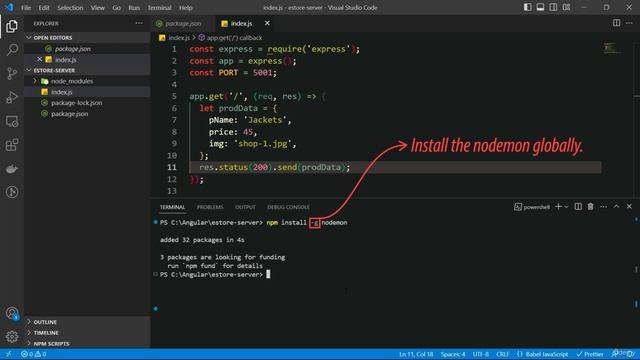Open Customize Layout icon in title bar
The image size is (640, 360).
pos(566,7)
